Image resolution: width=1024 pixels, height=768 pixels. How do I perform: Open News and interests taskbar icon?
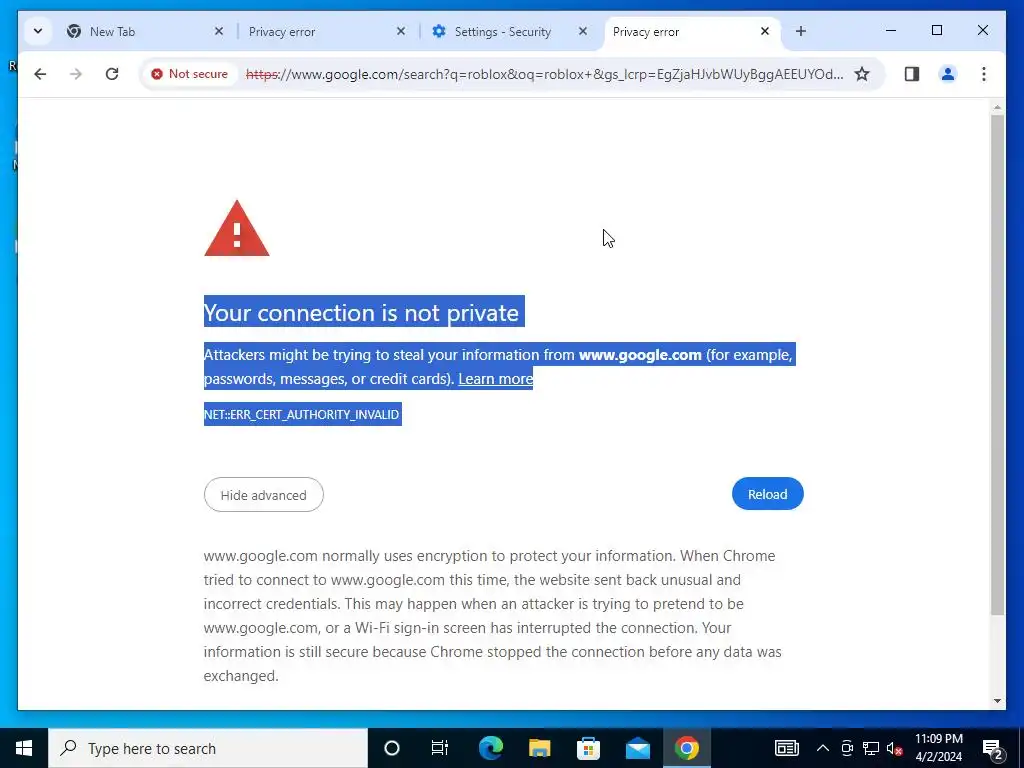pos(787,748)
